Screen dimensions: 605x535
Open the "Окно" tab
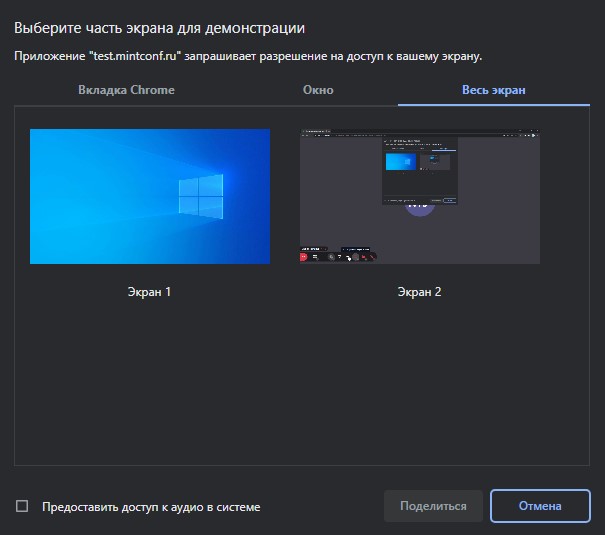coord(318,90)
